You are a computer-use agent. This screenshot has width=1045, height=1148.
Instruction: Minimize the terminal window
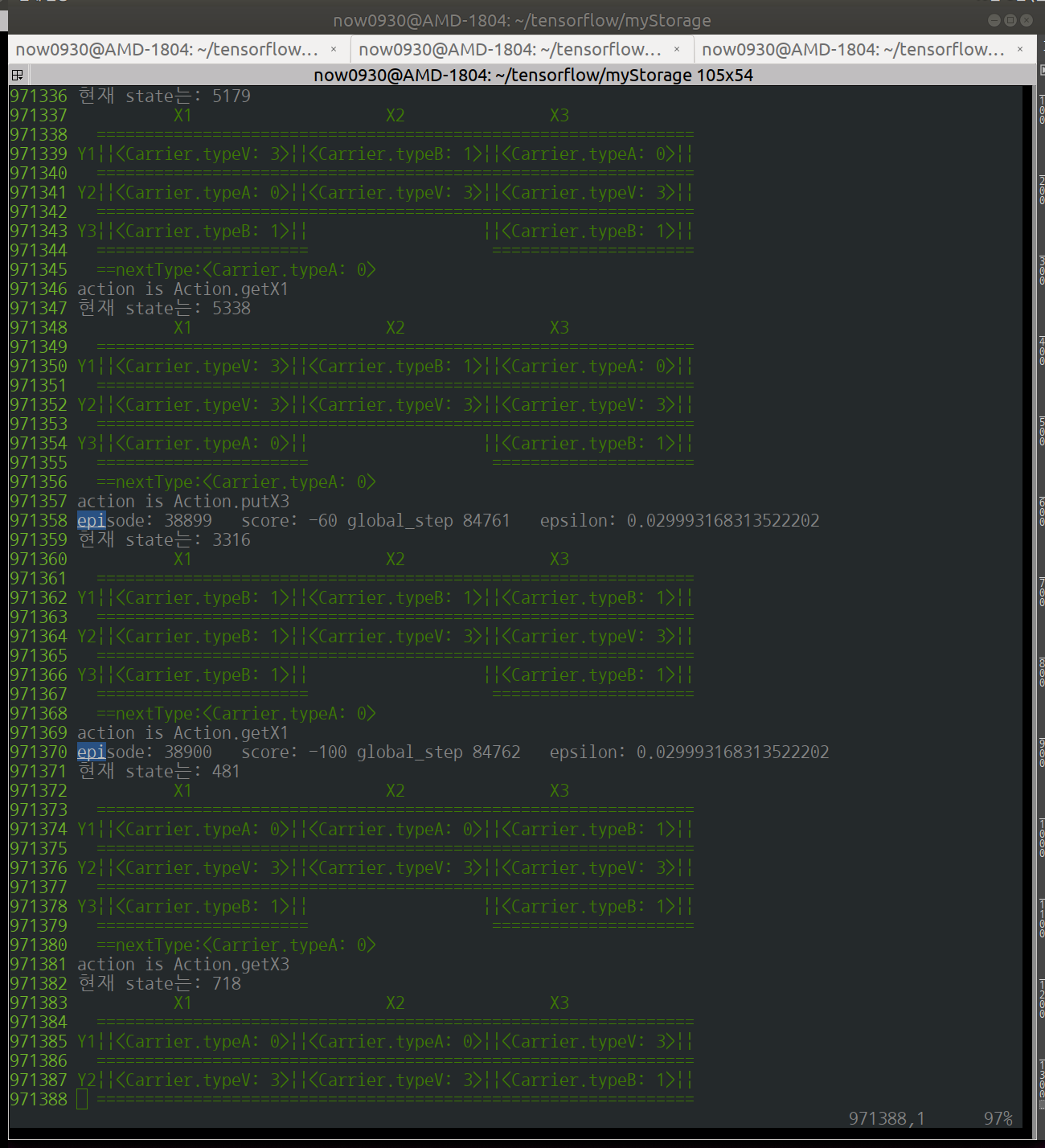tap(994, 20)
